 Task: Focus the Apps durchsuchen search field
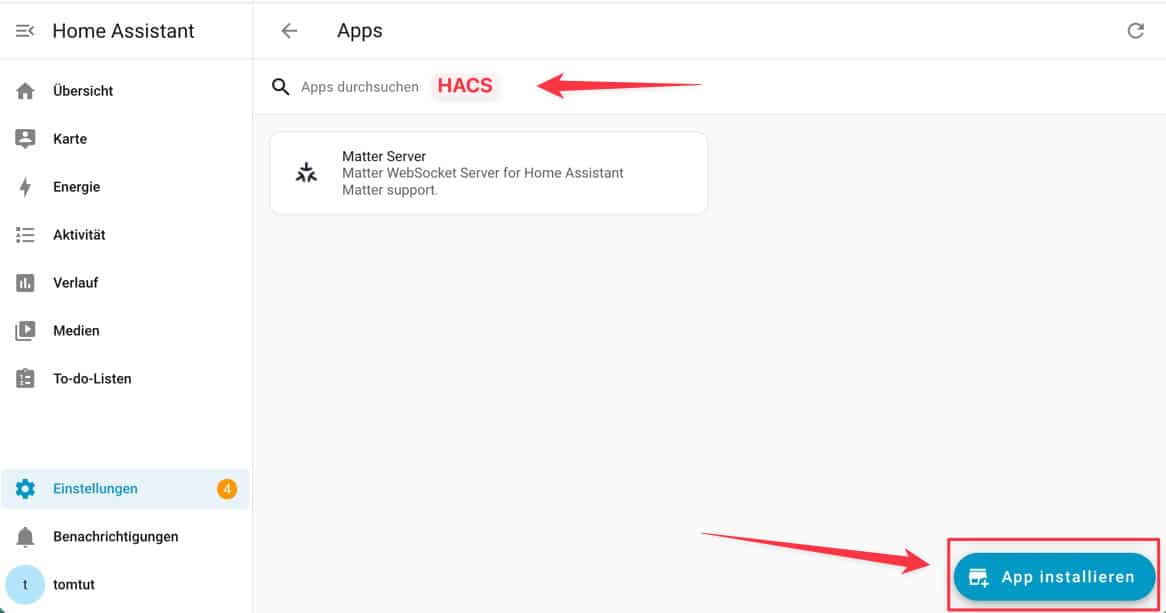[360, 87]
